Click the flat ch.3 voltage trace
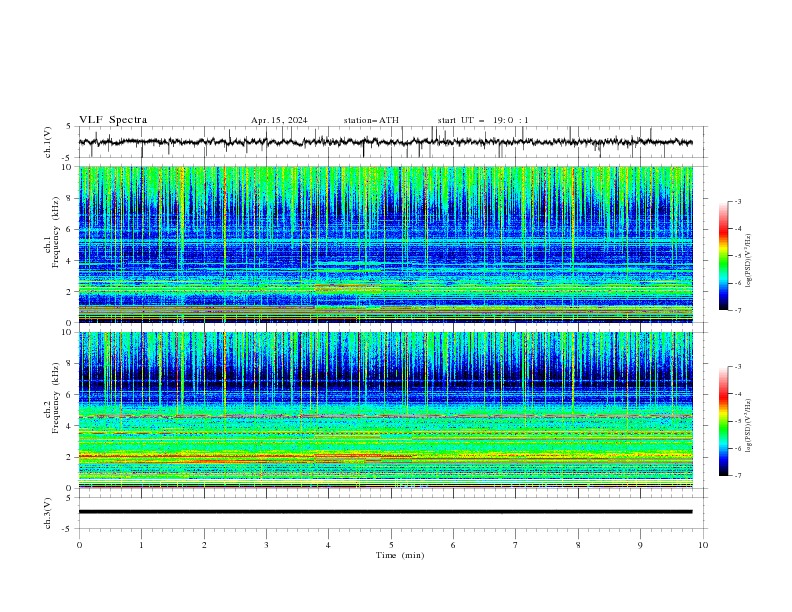 [x=386, y=512]
